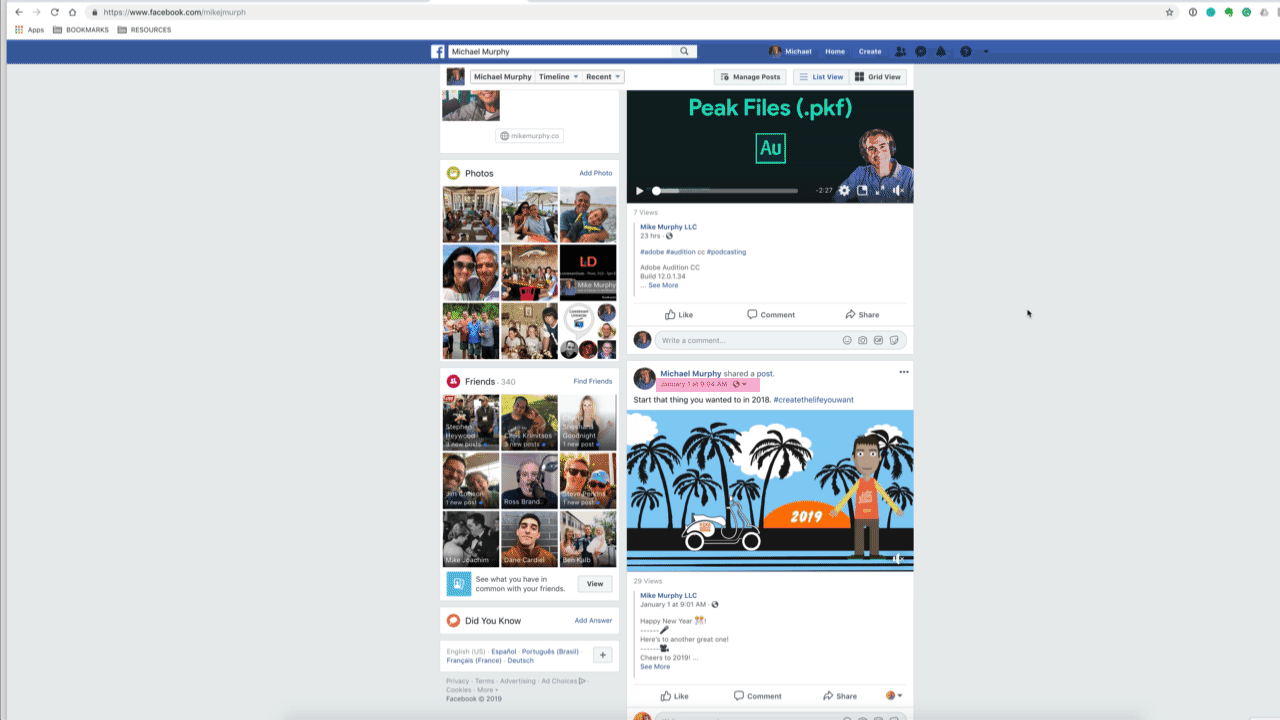Switch to Grid View
Image resolution: width=1280 pixels, height=720 pixels.
(x=878, y=77)
